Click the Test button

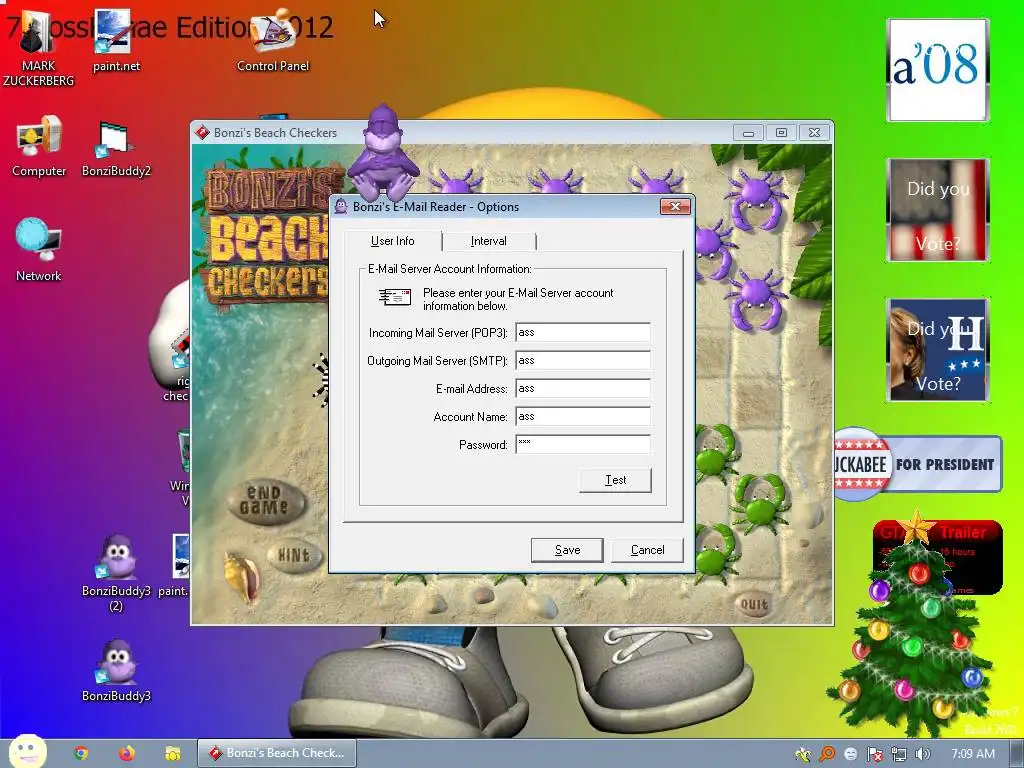(x=615, y=480)
